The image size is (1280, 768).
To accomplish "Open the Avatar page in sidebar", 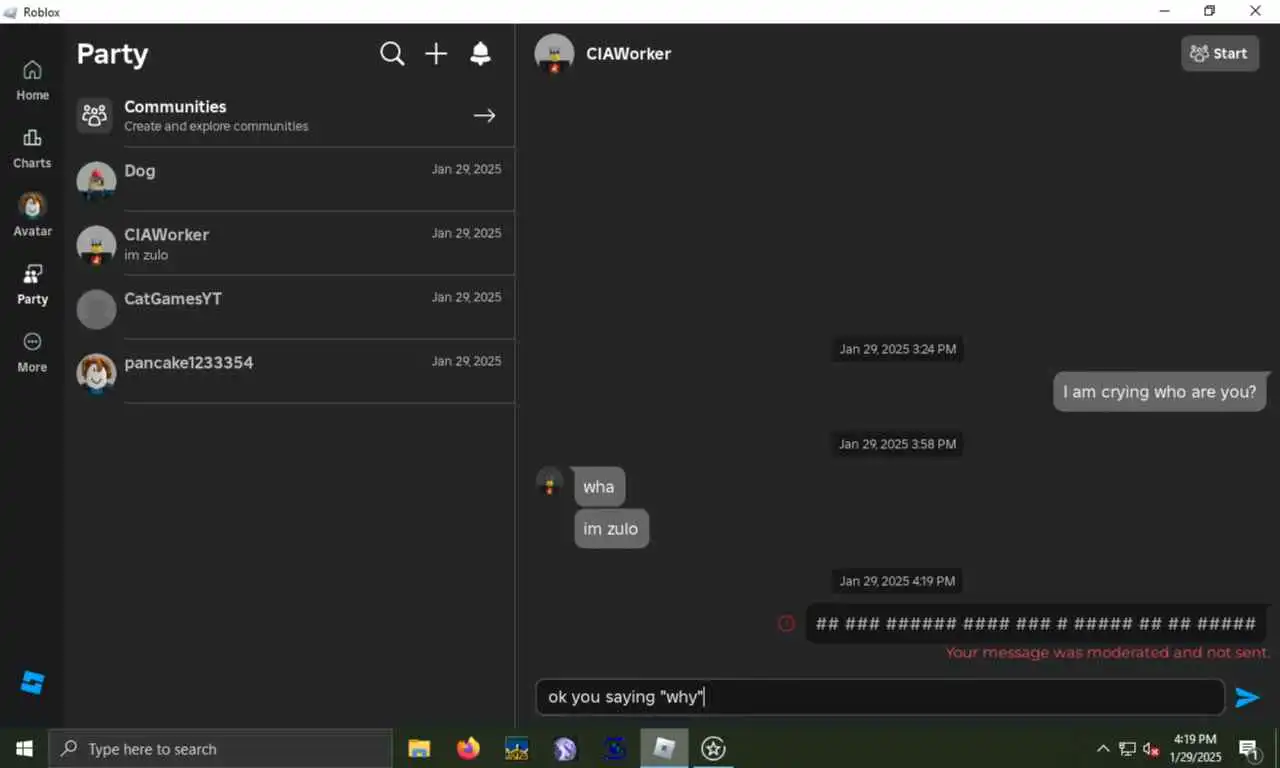I will pos(32,215).
